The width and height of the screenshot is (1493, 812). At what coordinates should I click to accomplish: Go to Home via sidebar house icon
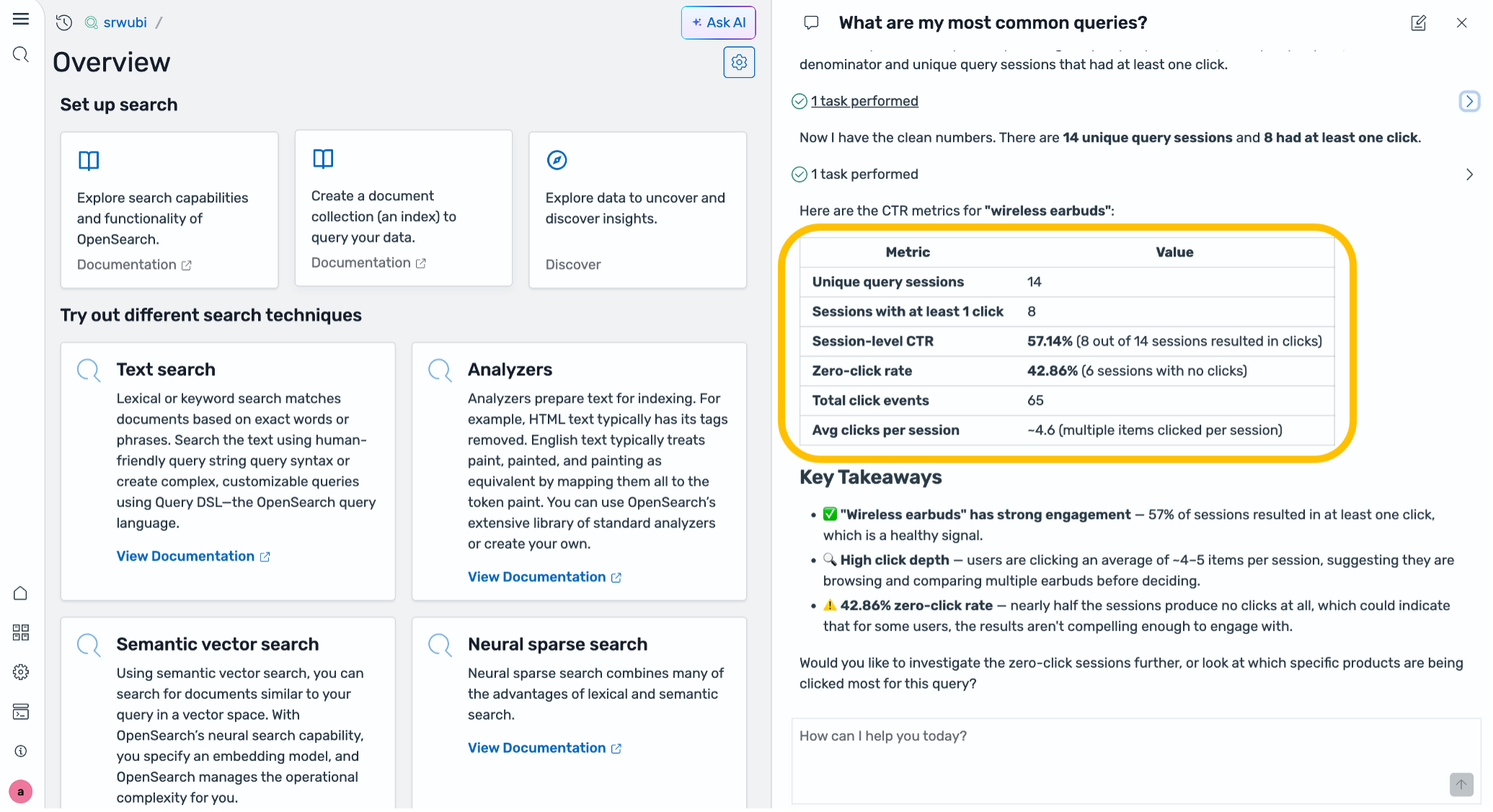point(21,593)
